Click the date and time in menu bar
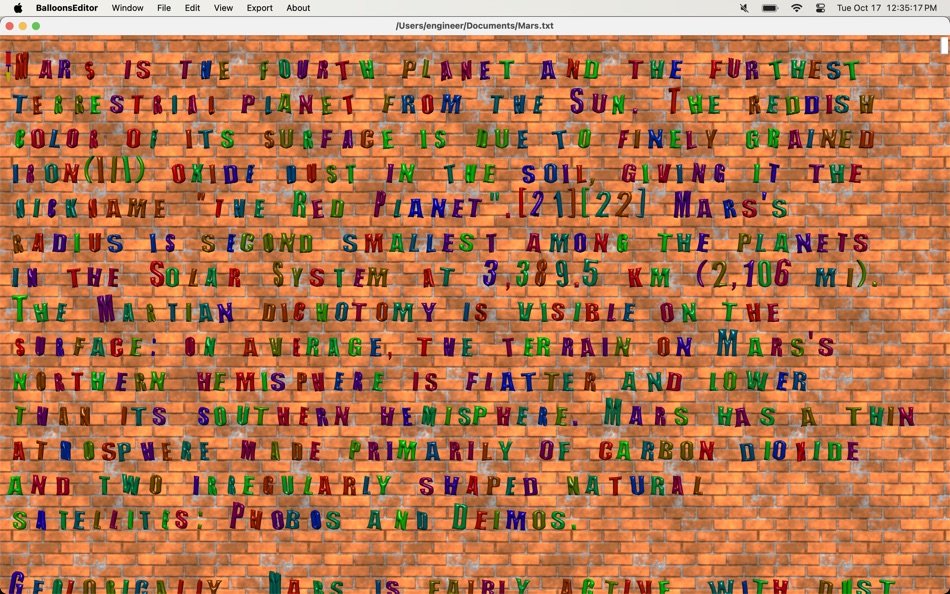Screen dimensions: 950x594 (x=886, y=8)
